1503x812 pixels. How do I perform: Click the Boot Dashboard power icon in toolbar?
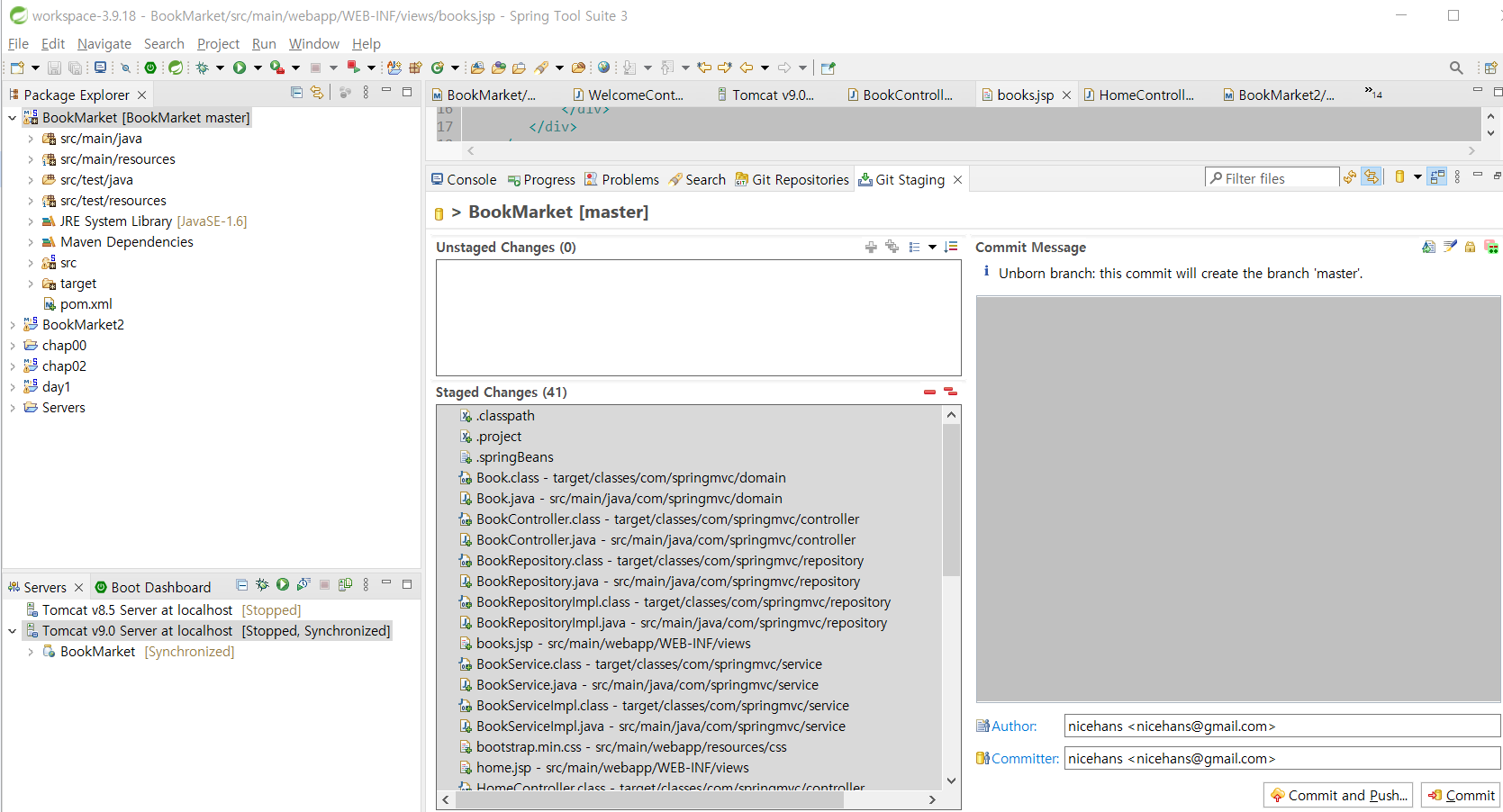[150, 68]
